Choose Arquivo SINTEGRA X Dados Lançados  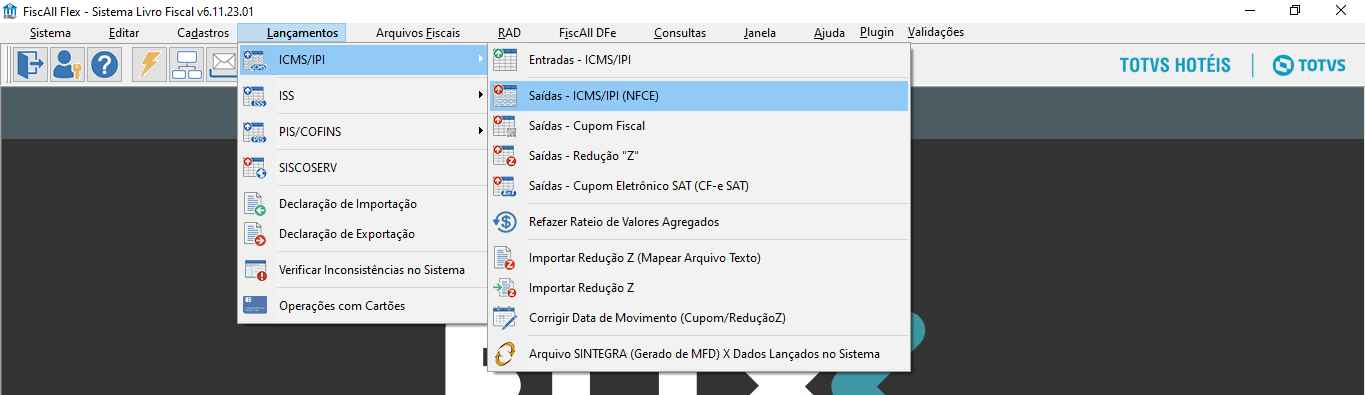tap(699, 354)
